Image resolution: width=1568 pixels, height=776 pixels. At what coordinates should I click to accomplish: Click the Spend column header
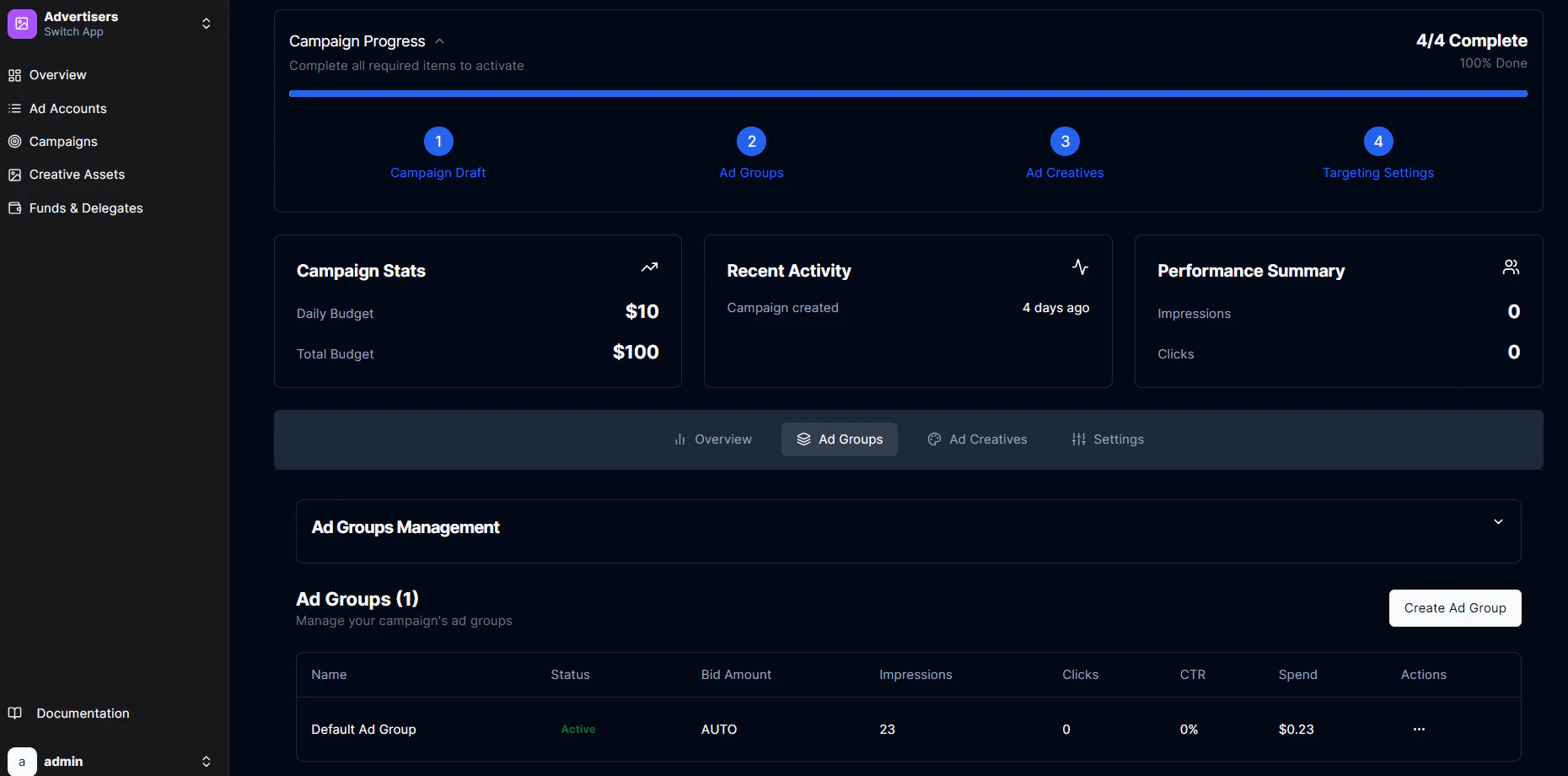coord(1297,675)
